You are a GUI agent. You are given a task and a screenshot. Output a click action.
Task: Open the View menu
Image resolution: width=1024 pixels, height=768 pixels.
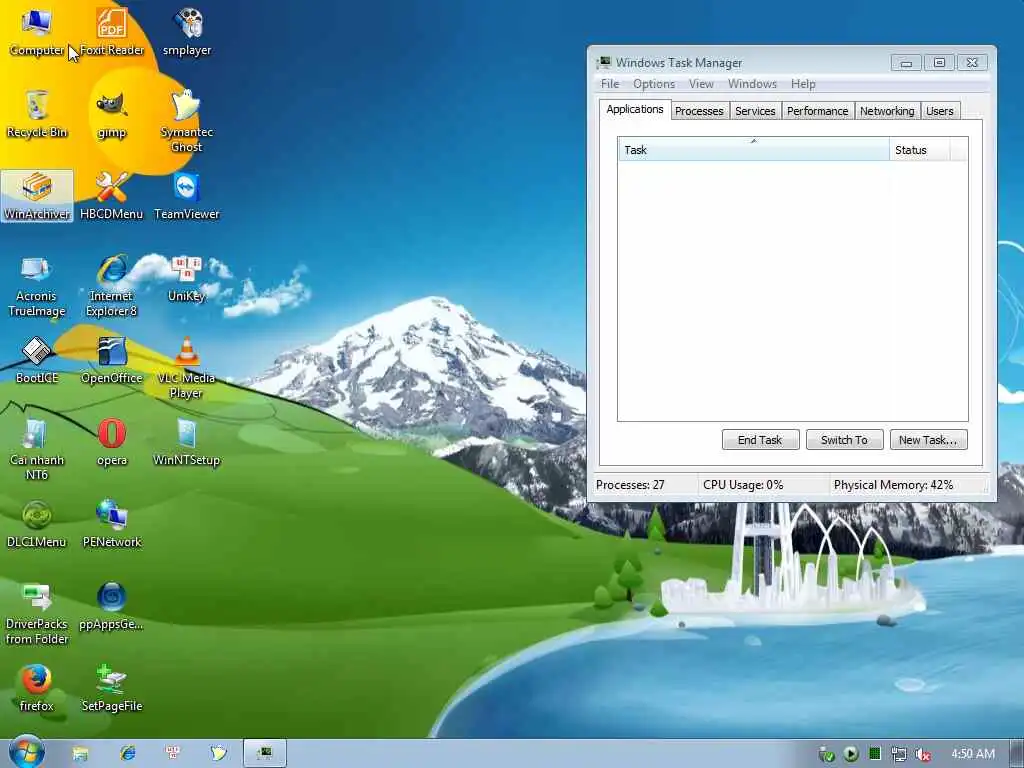tap(701, 84)
